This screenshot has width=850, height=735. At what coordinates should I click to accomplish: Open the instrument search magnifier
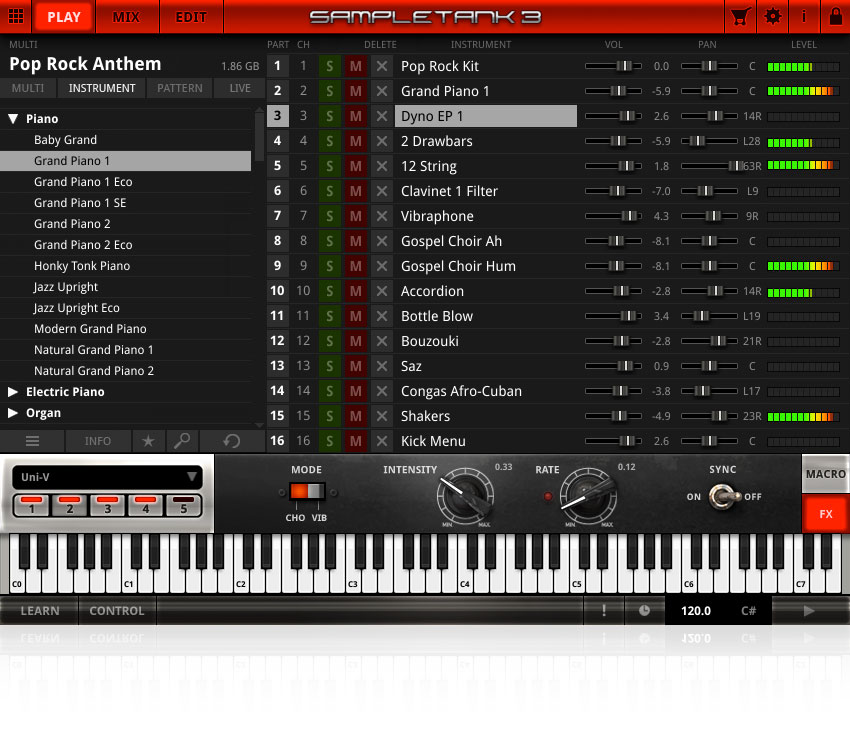[x=181, y=441]
